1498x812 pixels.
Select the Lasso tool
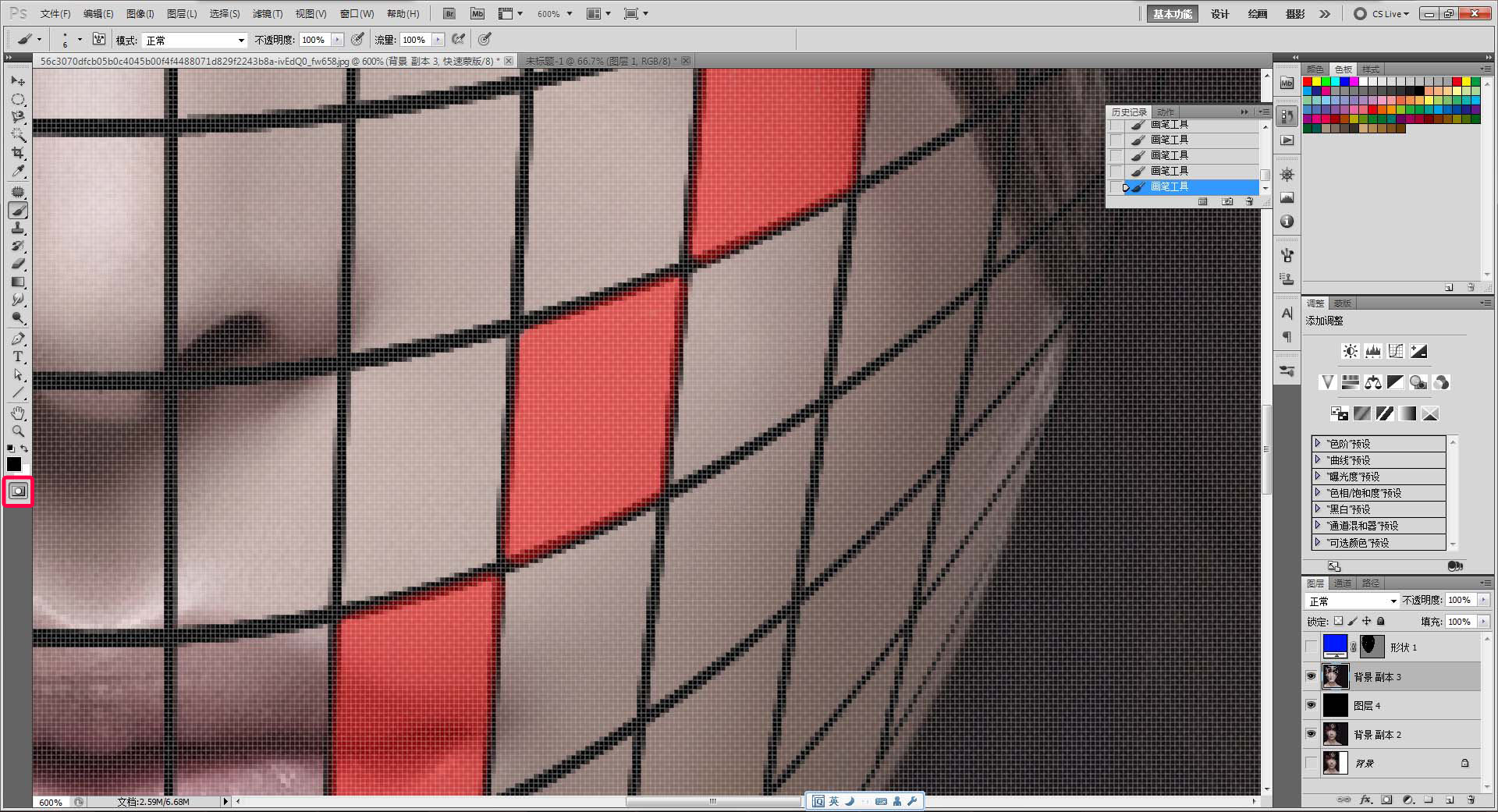point(17,117)
